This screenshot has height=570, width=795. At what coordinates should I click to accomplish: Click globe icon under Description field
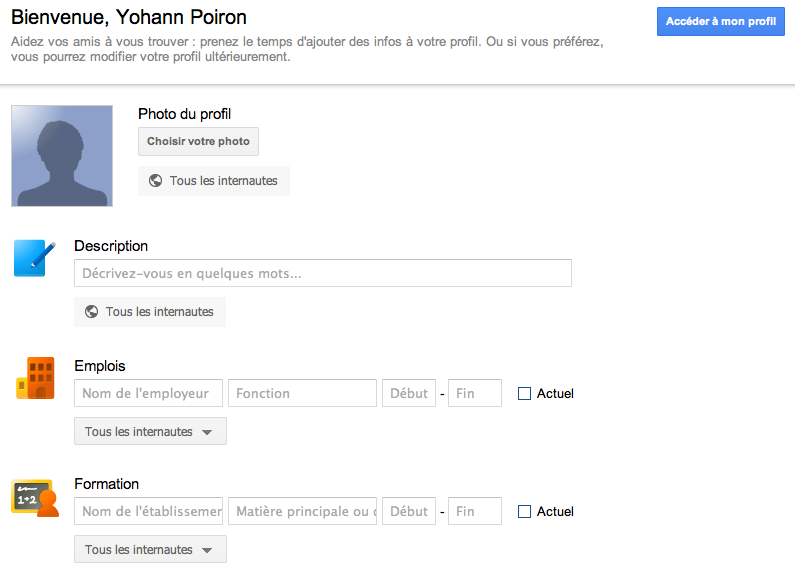[91, 312]
